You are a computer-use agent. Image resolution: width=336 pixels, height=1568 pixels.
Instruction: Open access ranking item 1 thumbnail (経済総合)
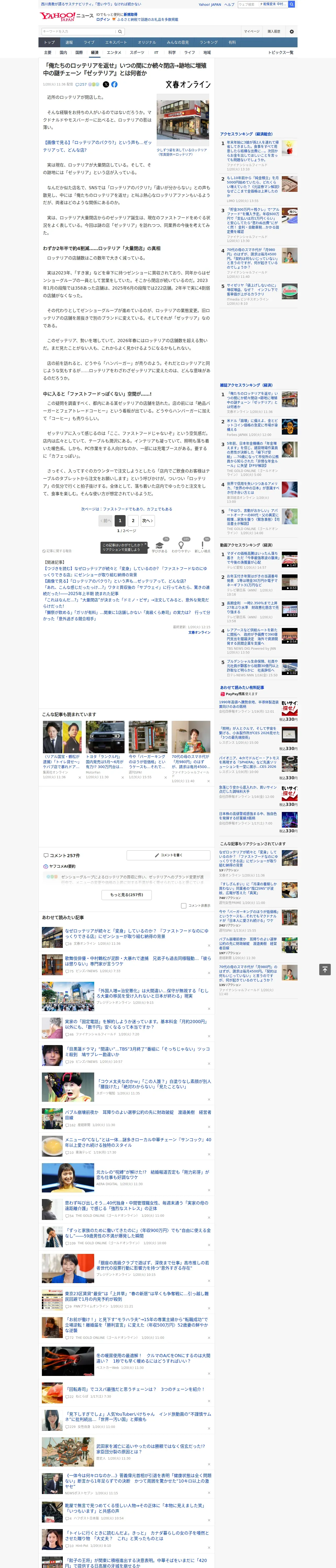click(290, 148)
